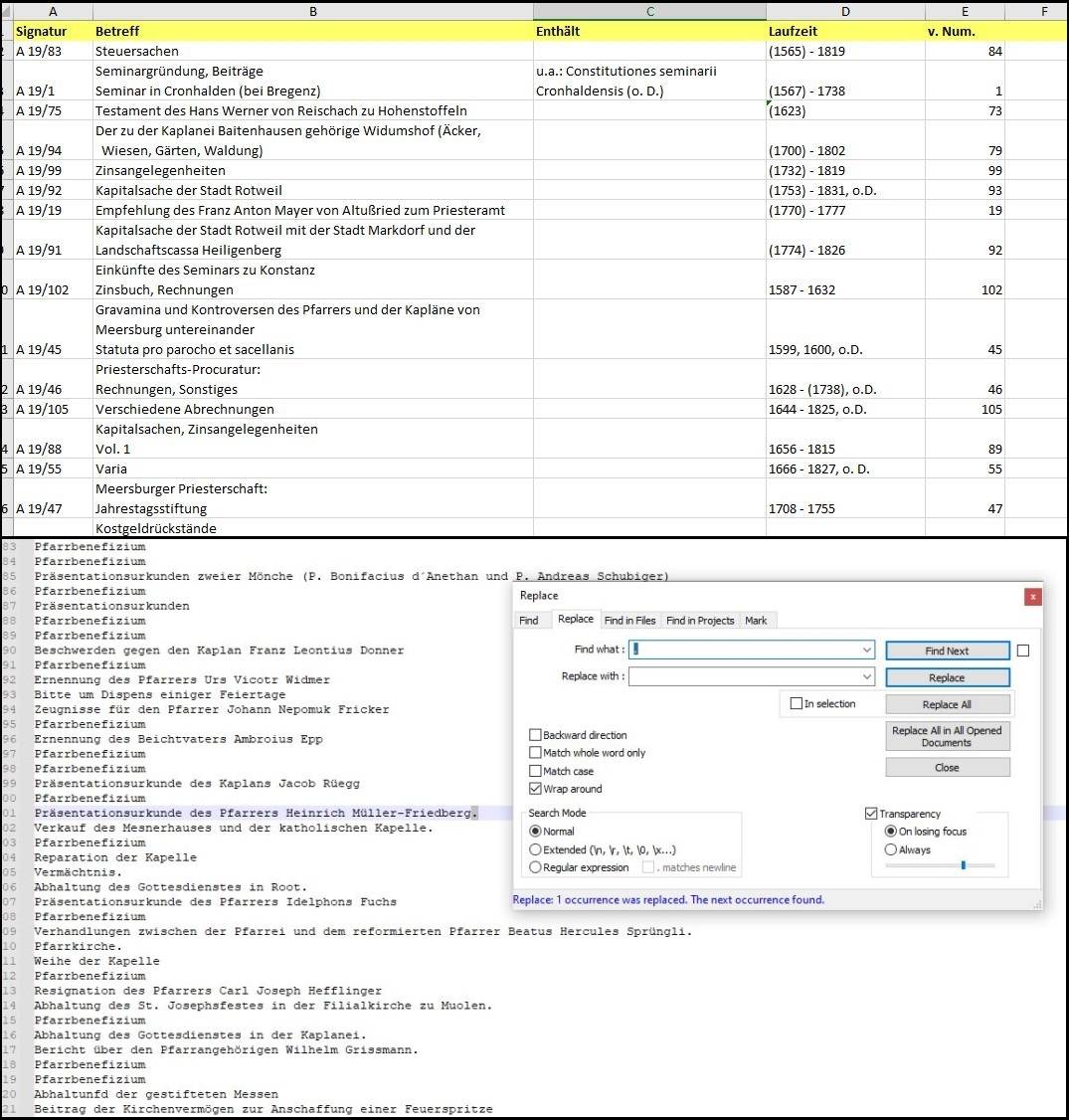Select Laufzeit cell (1623)
This screenshot has height=1120, width=1069.
[845, 110]
